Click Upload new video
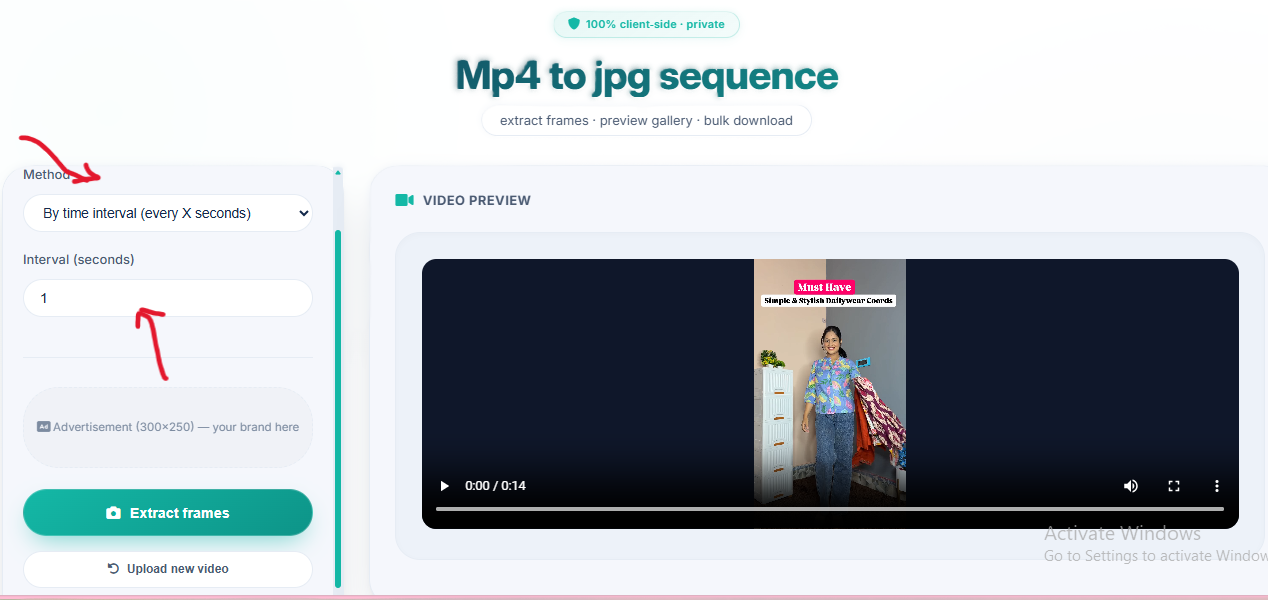This screenshot has width=1268, height=600. (x=167, y=568)
